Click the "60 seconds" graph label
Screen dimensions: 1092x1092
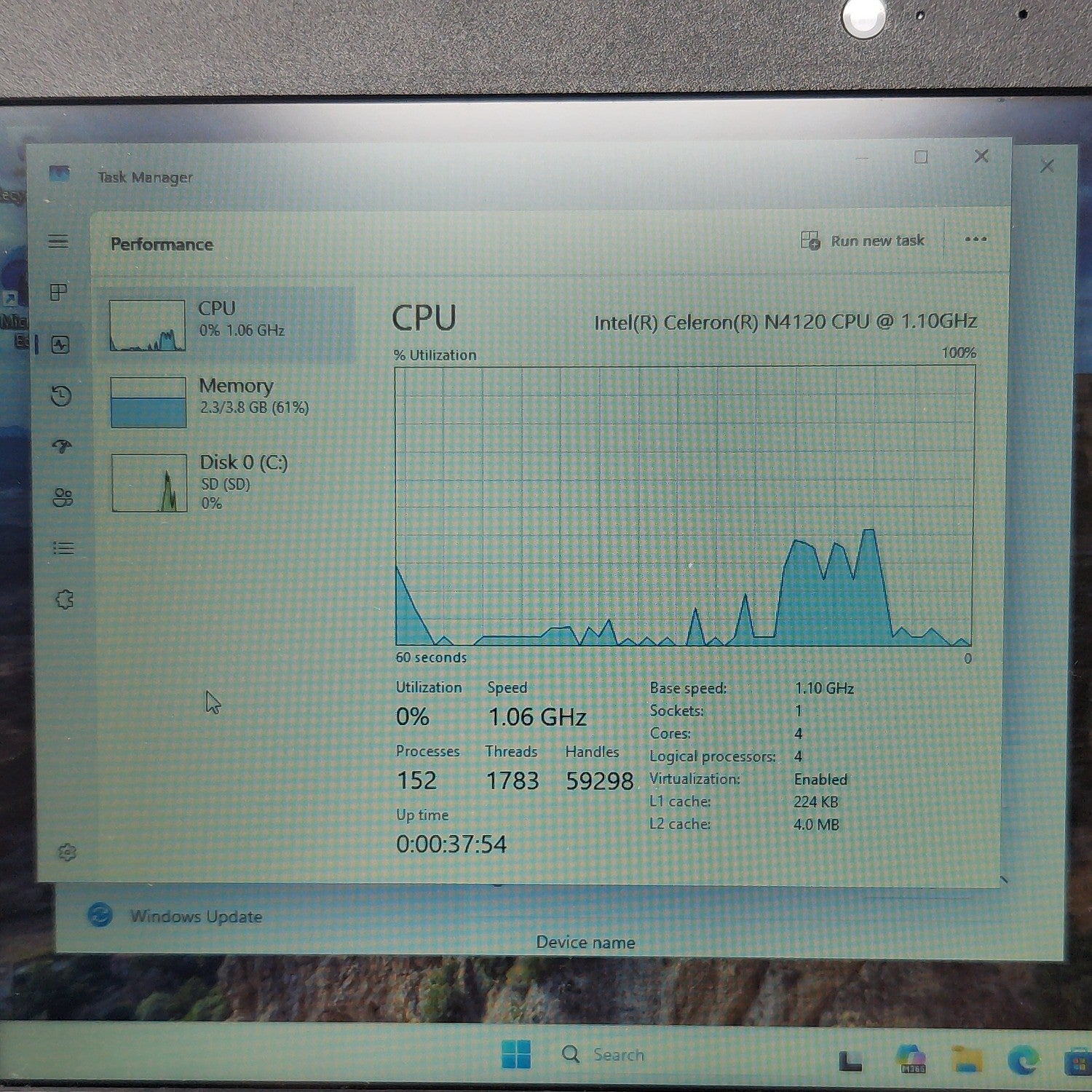(x=431, y=657)
